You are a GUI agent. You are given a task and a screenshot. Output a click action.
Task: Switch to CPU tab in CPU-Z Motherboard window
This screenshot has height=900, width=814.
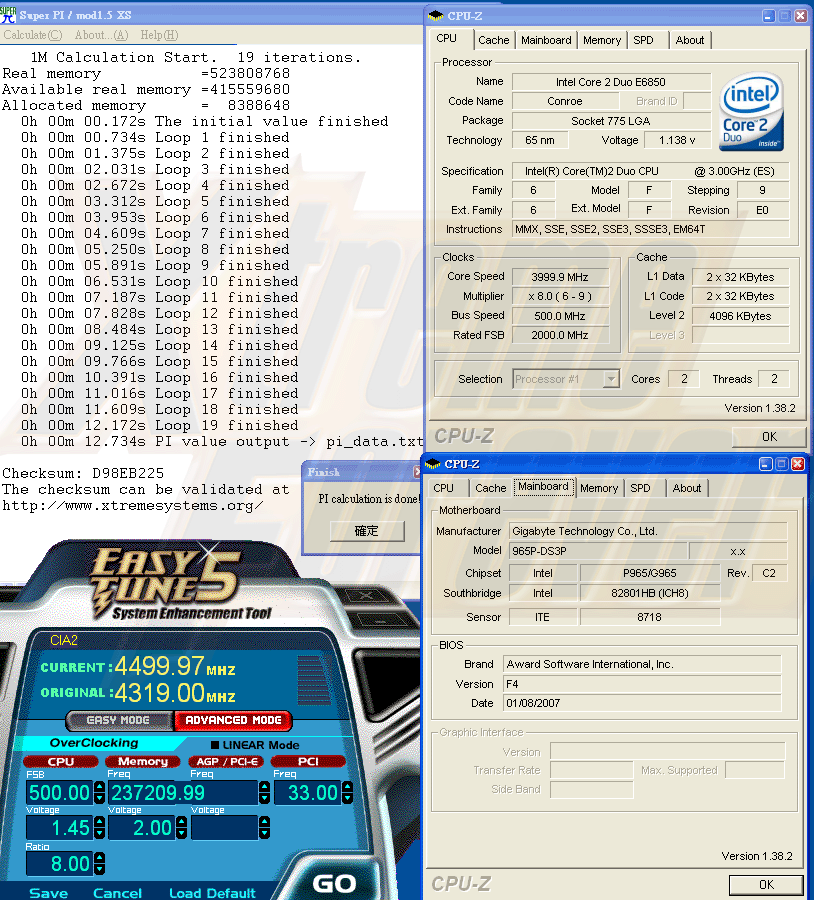pyautogui.click(x=443, y=488)
